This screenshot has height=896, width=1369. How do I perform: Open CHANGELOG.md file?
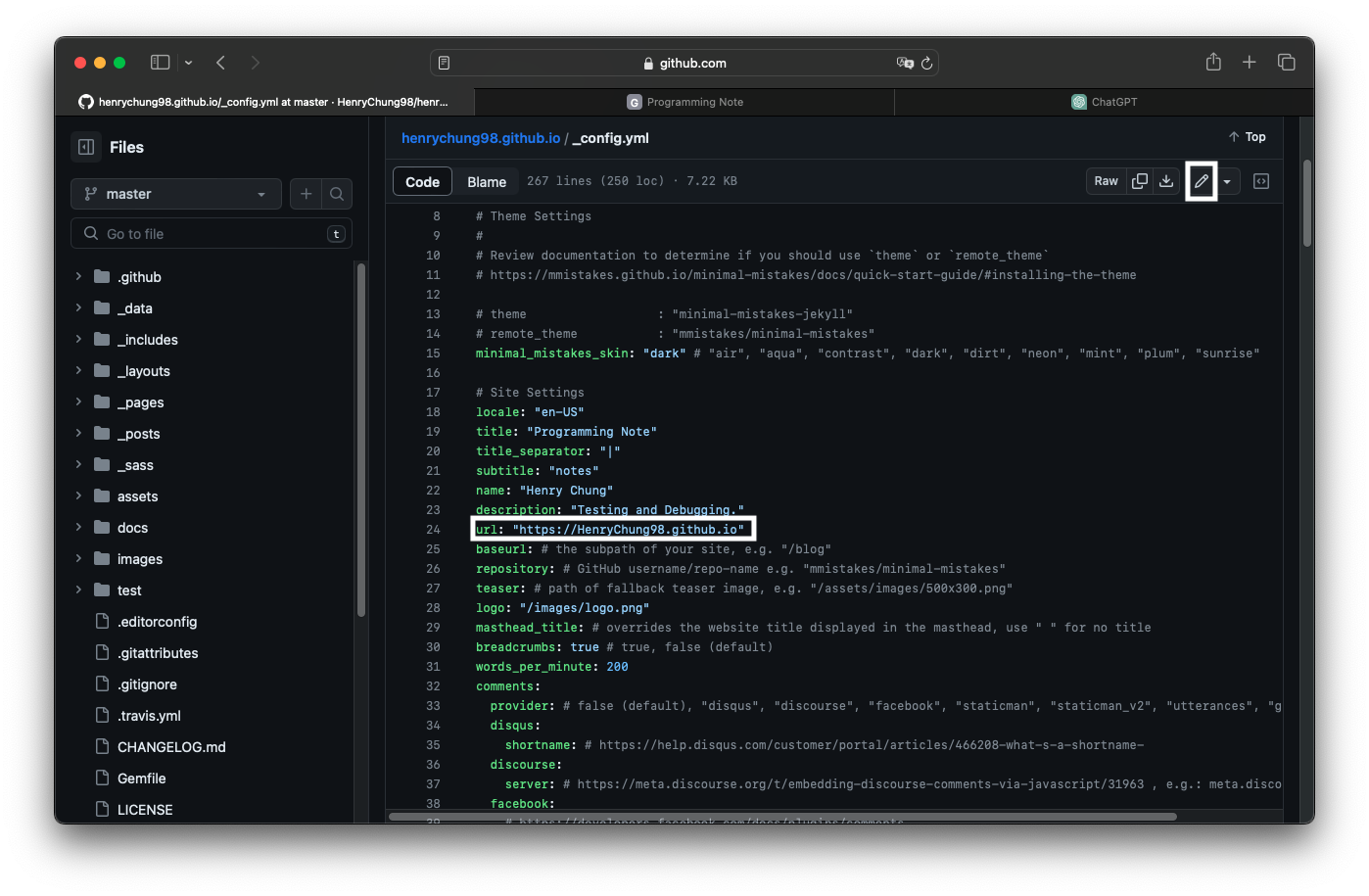tap(171, 747)
